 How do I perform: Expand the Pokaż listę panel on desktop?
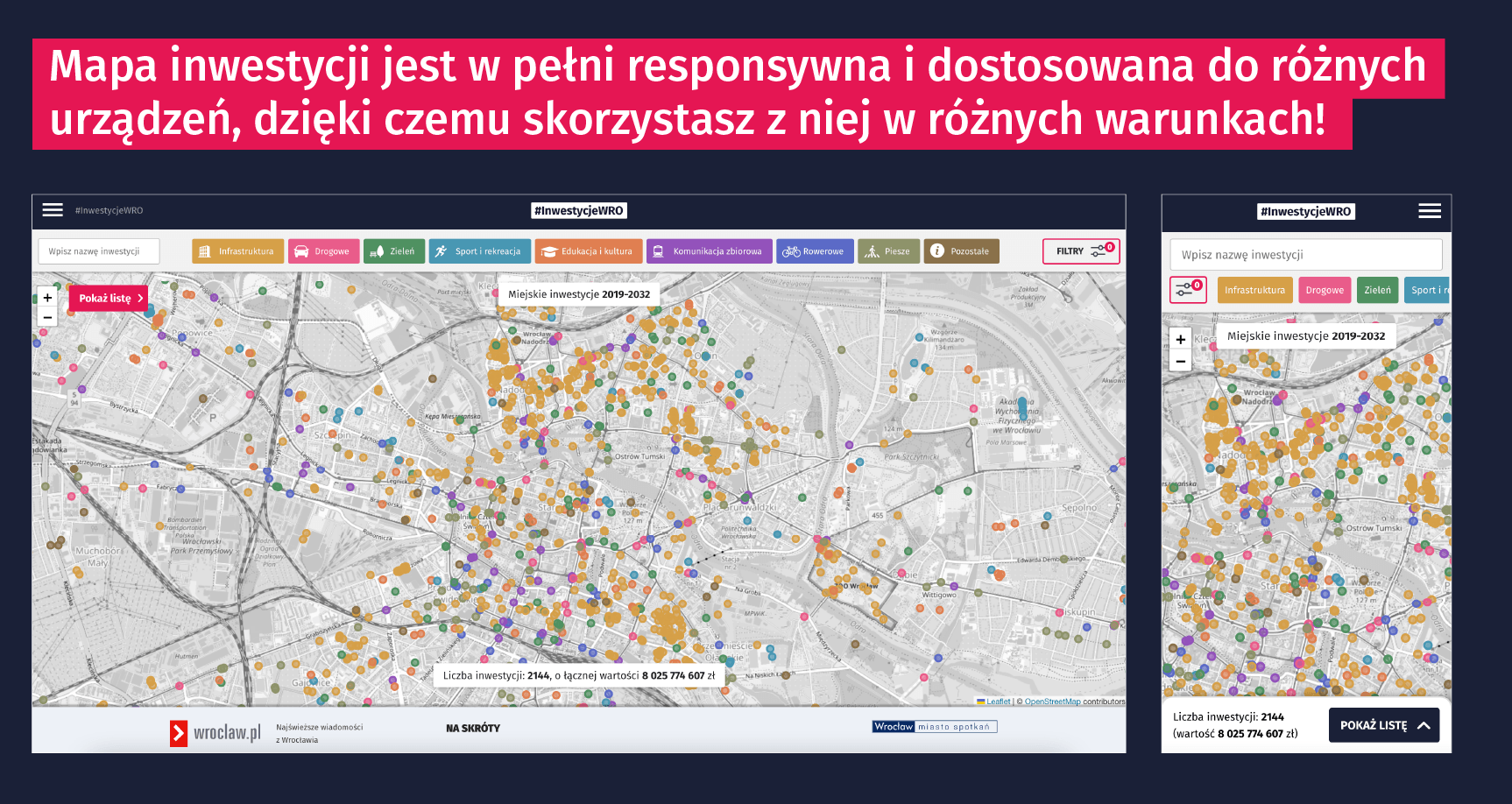[110, 299]
